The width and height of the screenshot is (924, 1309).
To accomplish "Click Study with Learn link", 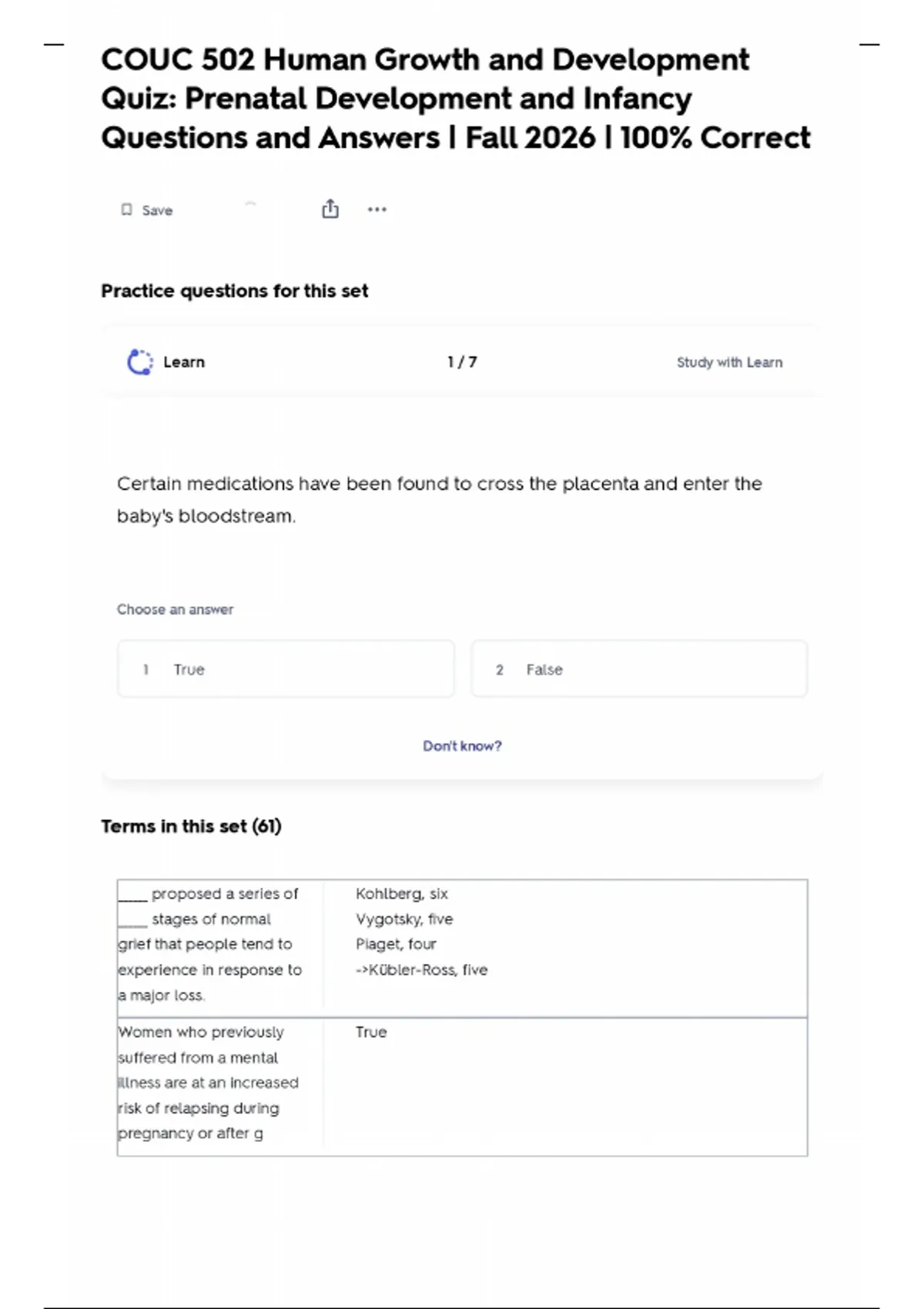I will 729,362.
